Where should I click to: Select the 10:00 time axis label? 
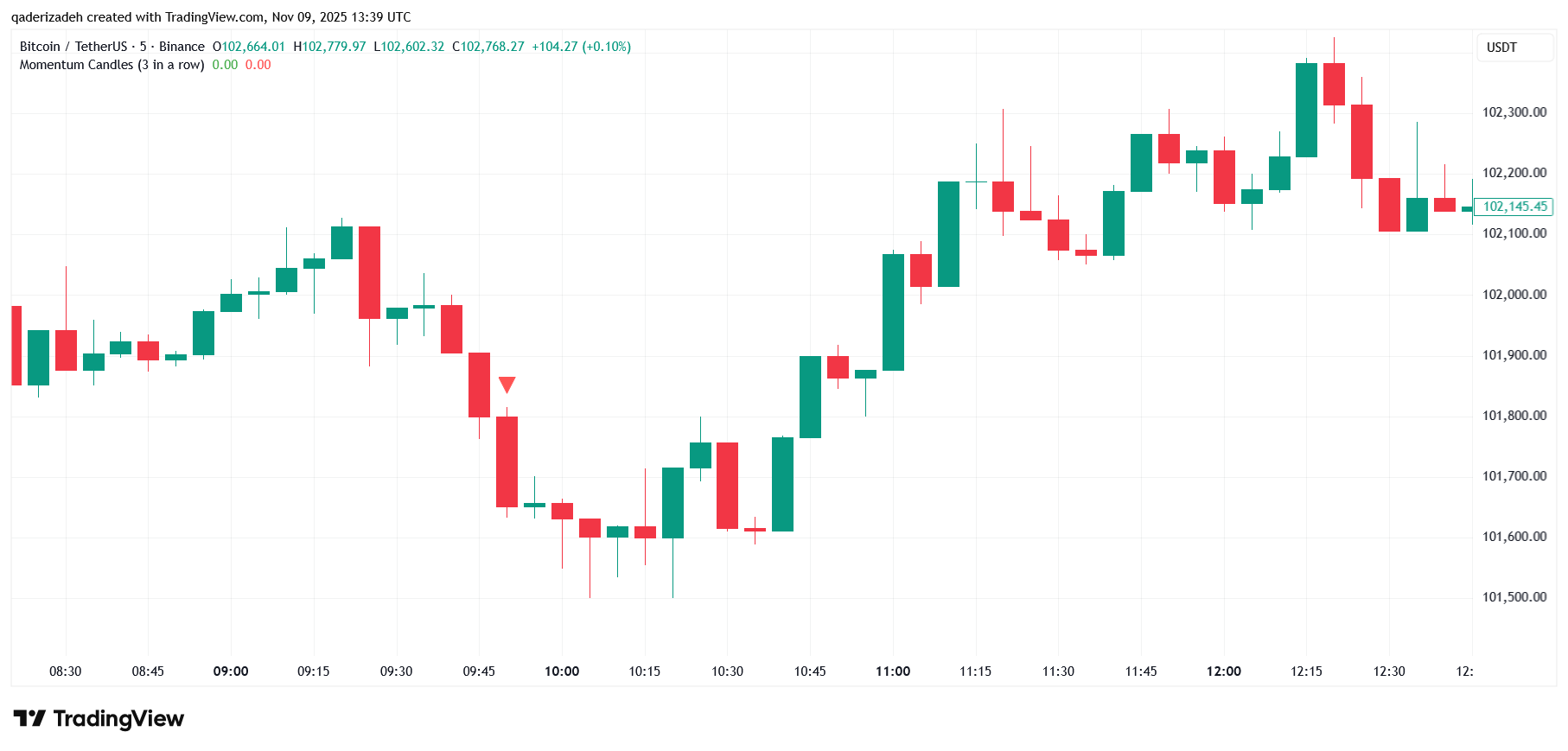562,671
